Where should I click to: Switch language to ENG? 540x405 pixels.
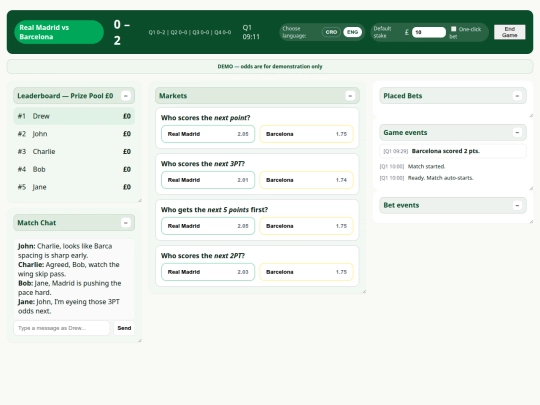(x=352, y=32)
